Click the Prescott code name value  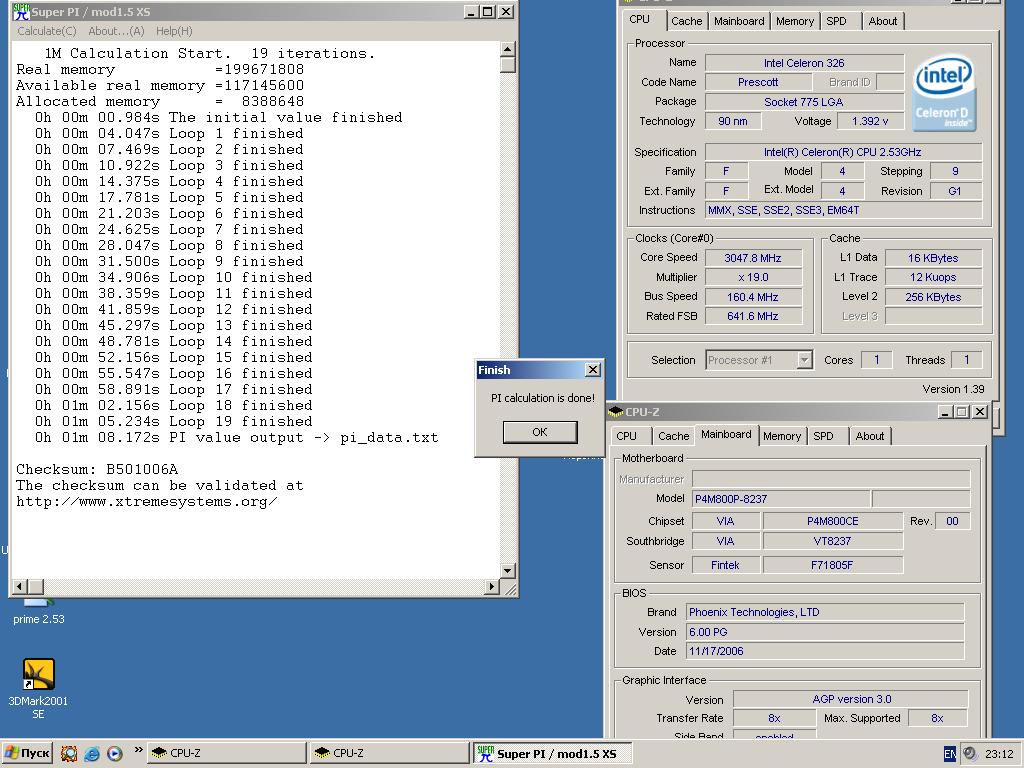click(758, 82)
